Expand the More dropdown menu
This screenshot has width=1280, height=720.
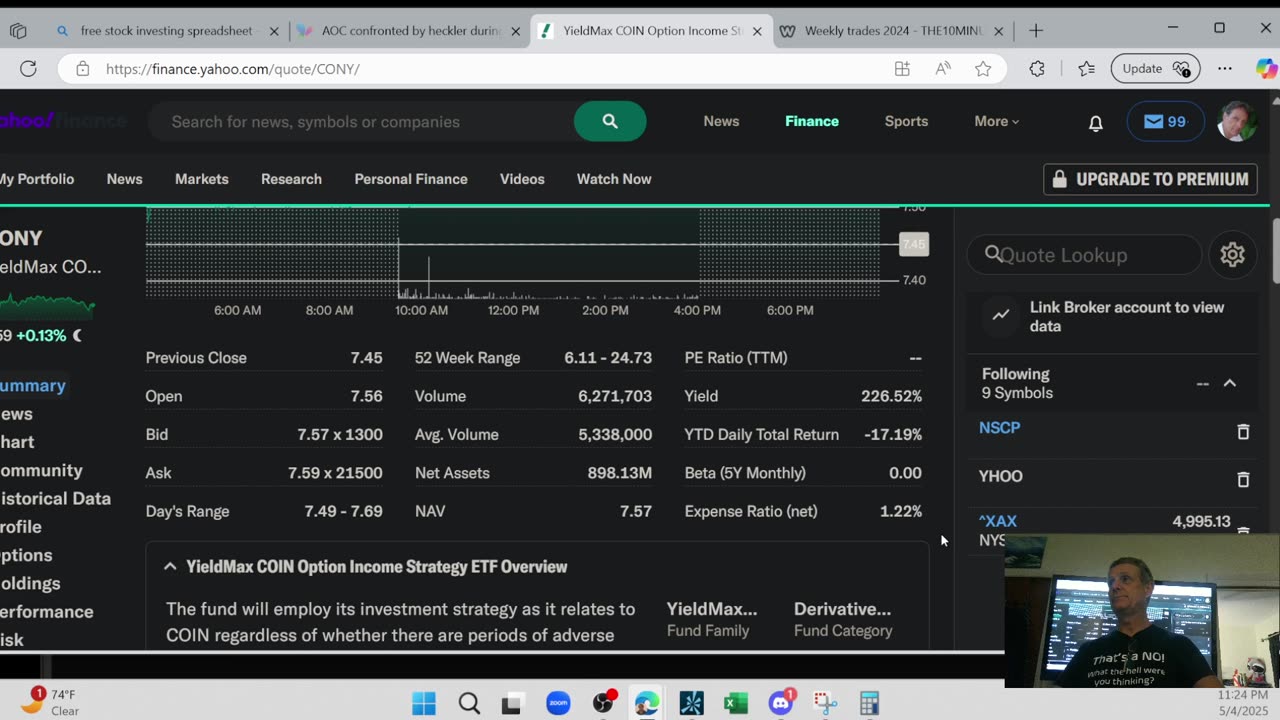click(997, 122)
